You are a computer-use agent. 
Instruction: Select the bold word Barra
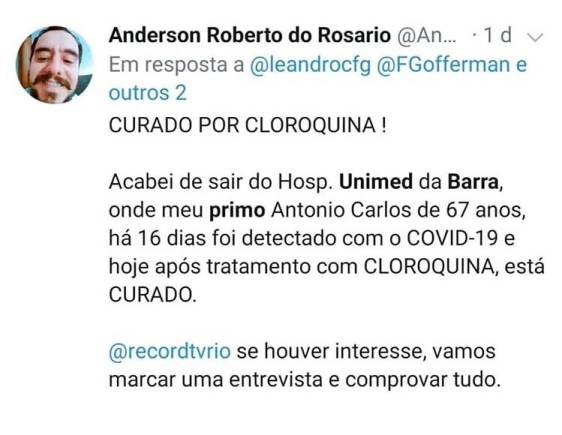point(473,182)
